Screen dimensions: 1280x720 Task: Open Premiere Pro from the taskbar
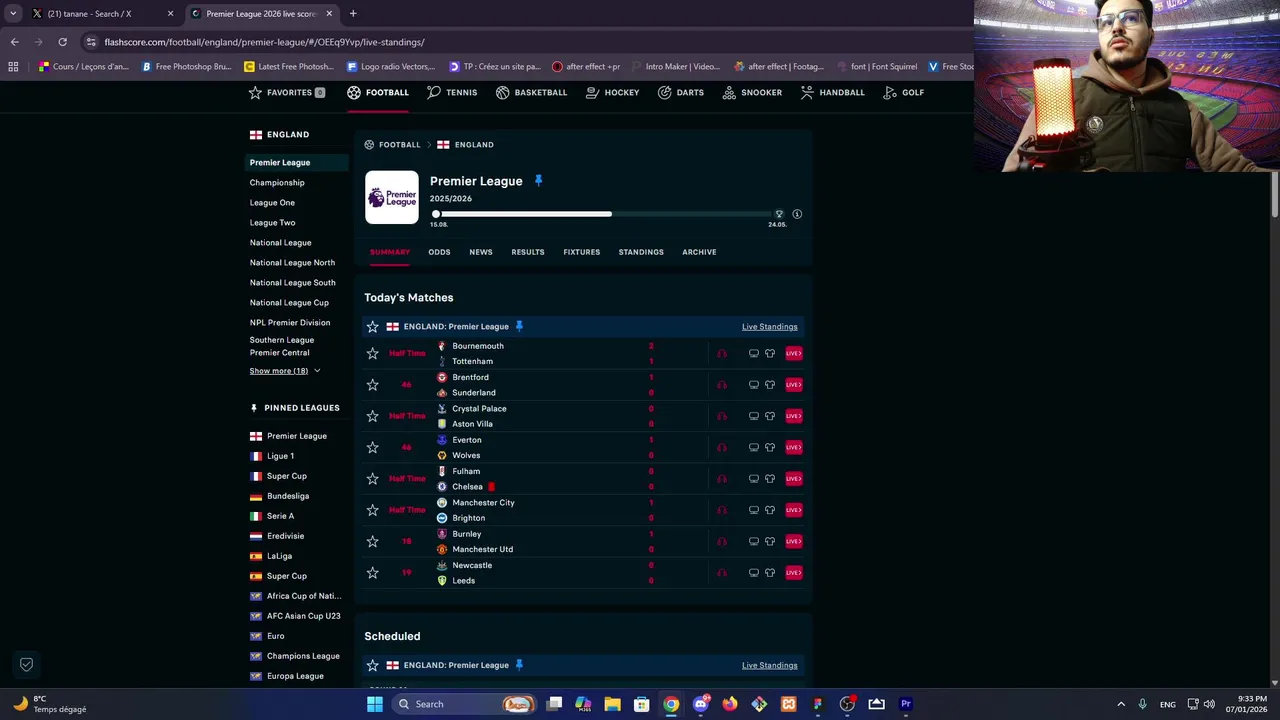point(906,704)
